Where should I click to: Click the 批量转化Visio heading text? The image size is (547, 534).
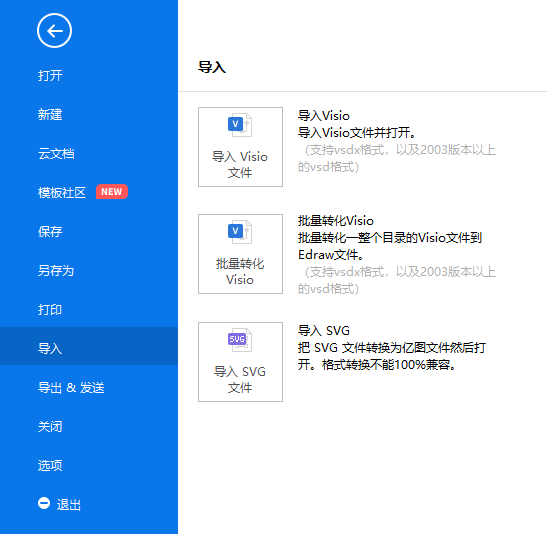point(336,221)
